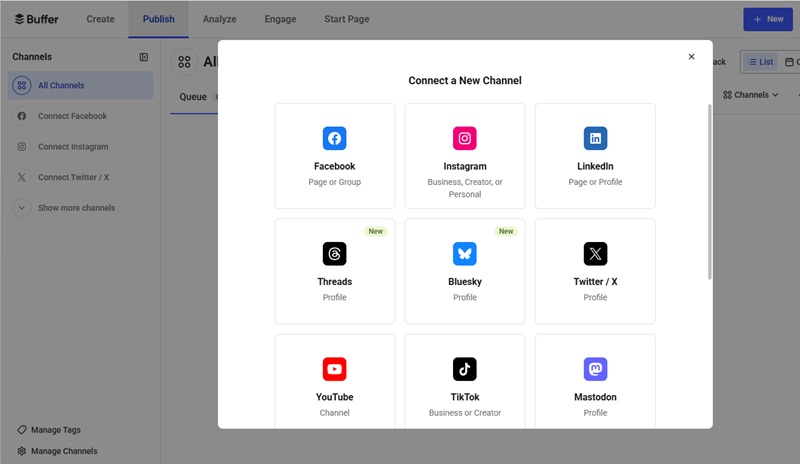Open the Channels filter dropdown
800x464 pixels.
(x=751, y=95)
